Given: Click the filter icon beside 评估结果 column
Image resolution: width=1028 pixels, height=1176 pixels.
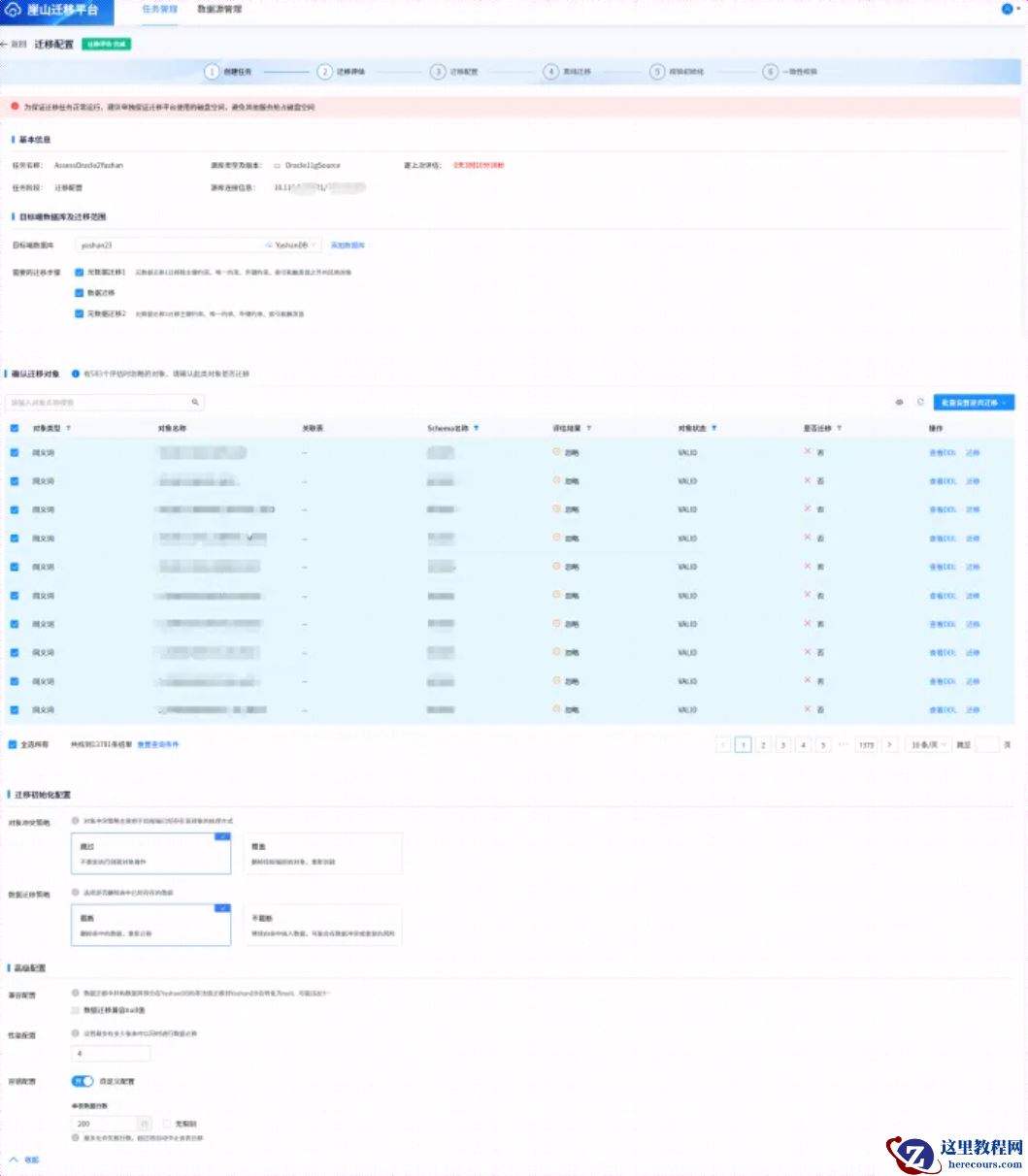Looking at the screenshot, I should 589,428.
